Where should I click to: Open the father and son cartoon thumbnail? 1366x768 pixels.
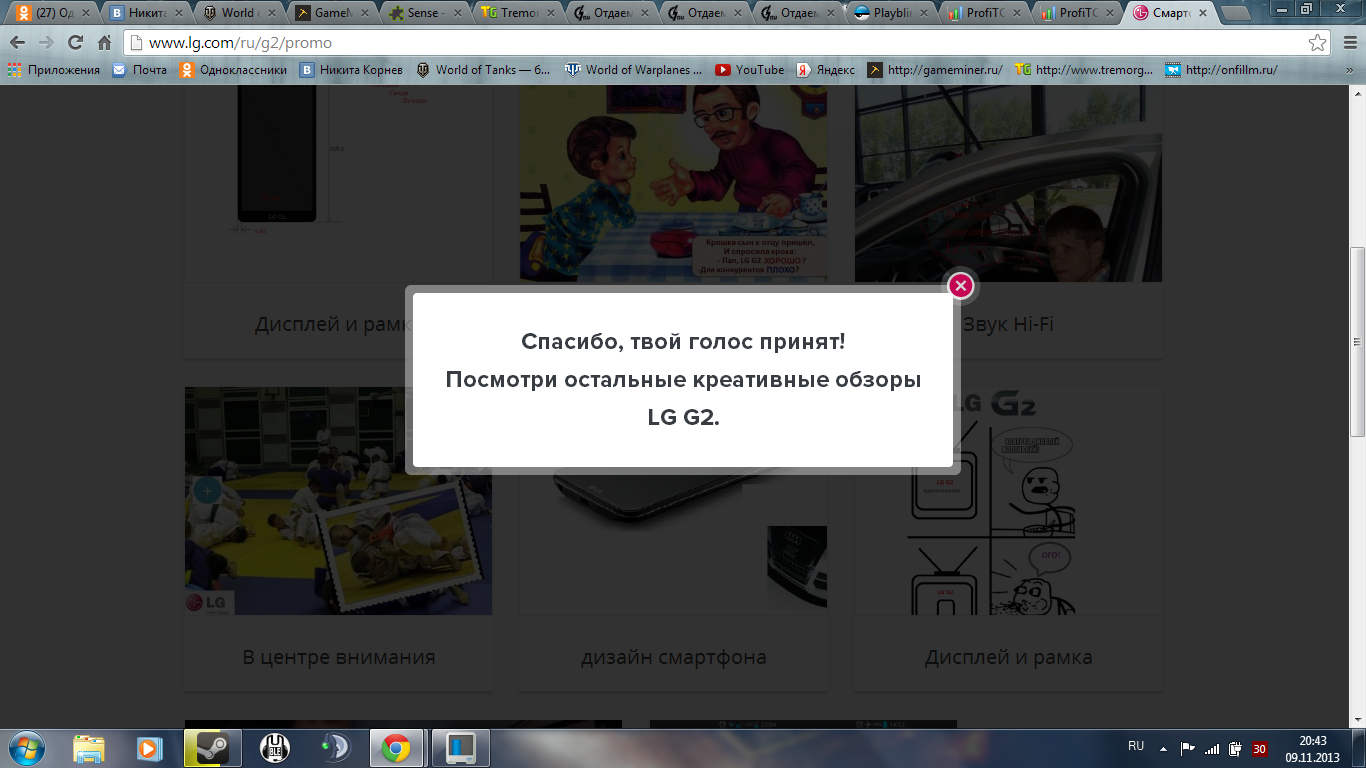tap(673, 183)
